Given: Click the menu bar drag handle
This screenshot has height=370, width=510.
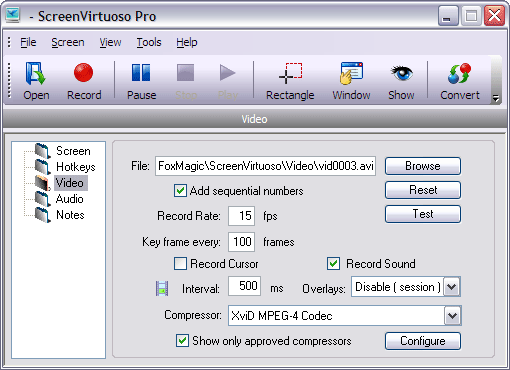Looking at the screenshot, I should pyautogui.click(x=9, y=42).
